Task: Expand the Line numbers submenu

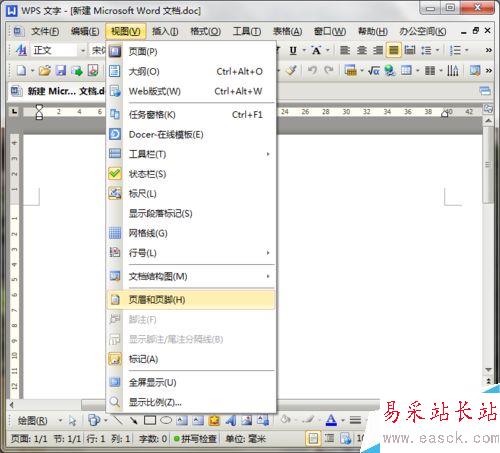Action: tap(191, 253)
